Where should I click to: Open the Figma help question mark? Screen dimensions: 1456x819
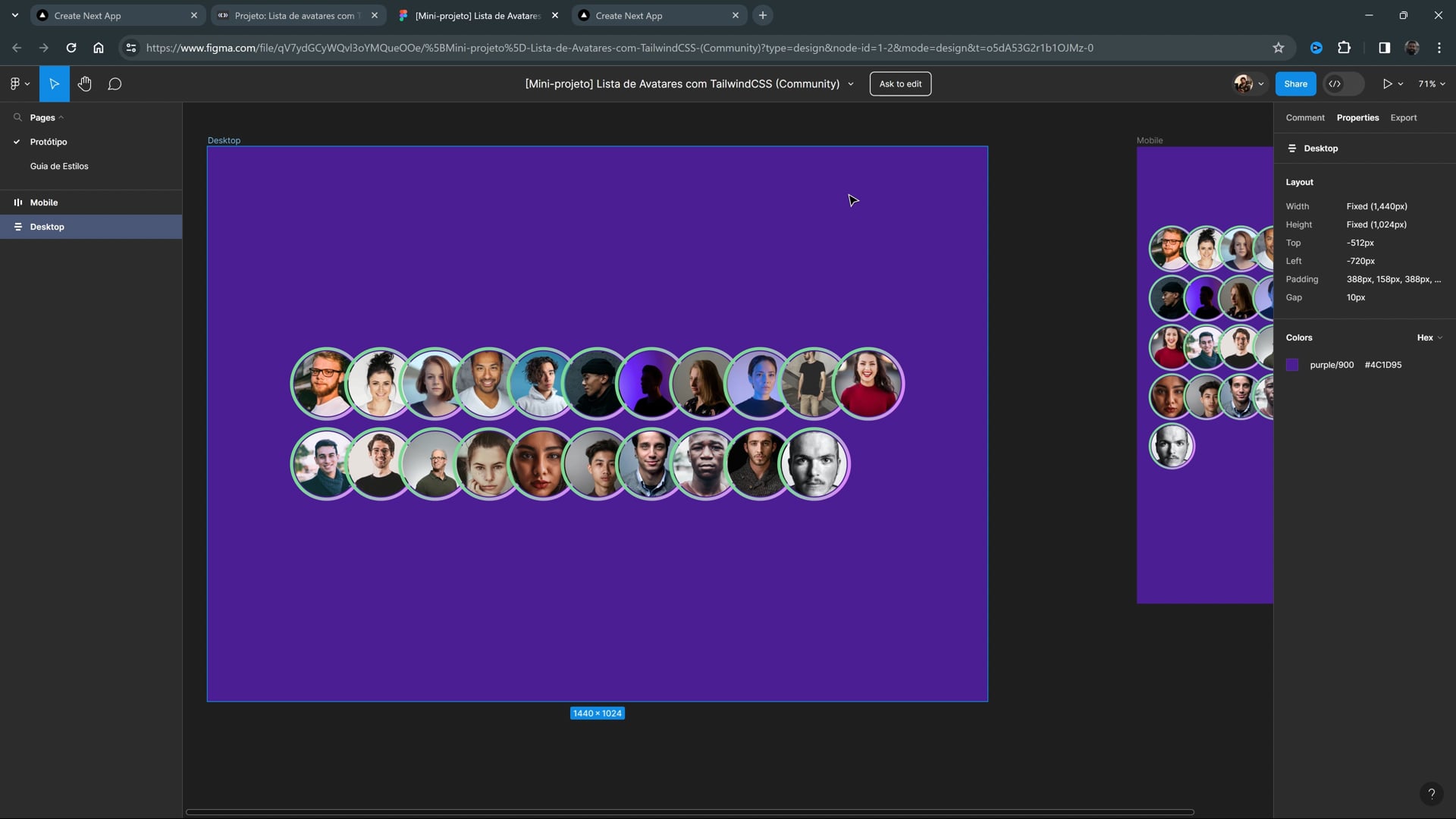(1431, 794)
